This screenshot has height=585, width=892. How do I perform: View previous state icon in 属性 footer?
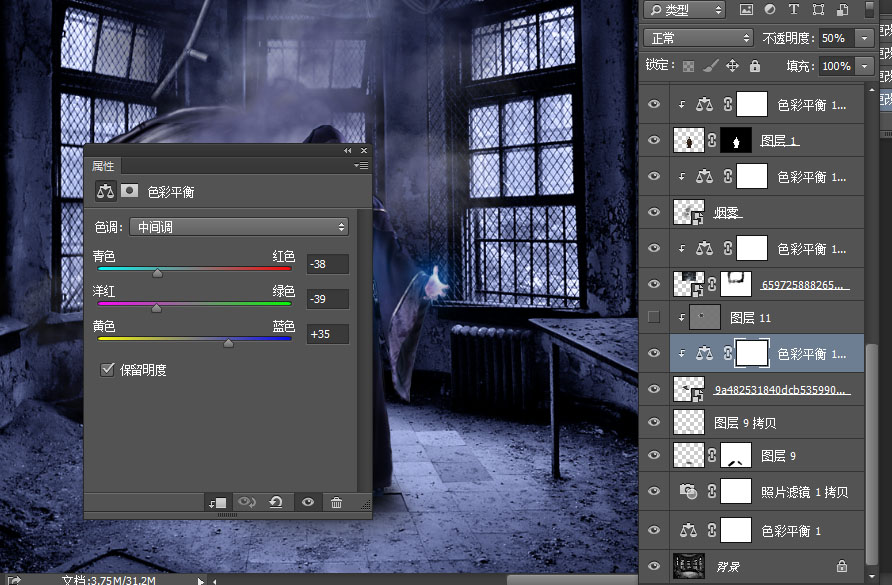[x=247, y=502]
